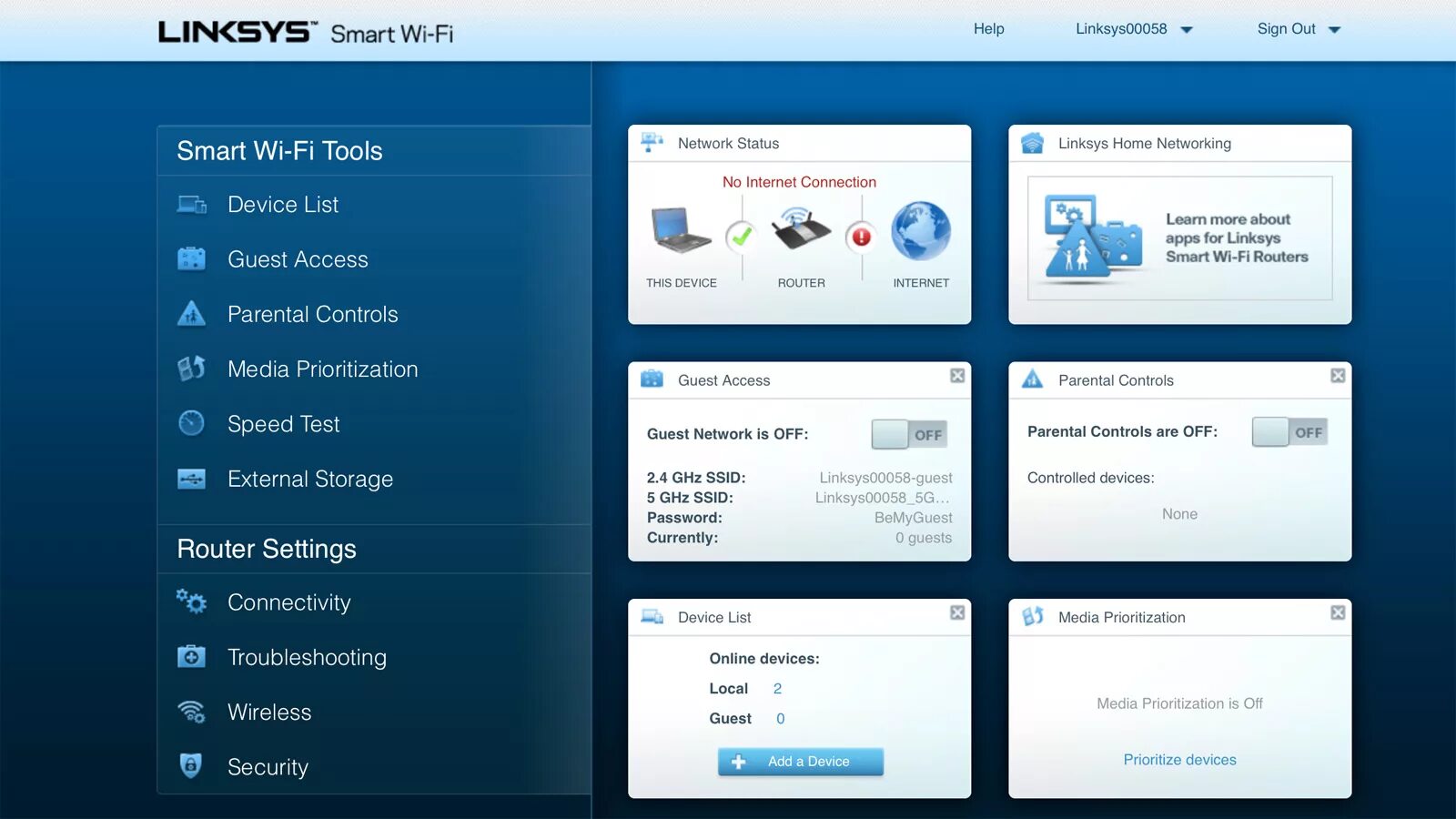Click the Prioritize devices link
The height and width of the screenshot is (819, 1456).
coord(1179,760)
